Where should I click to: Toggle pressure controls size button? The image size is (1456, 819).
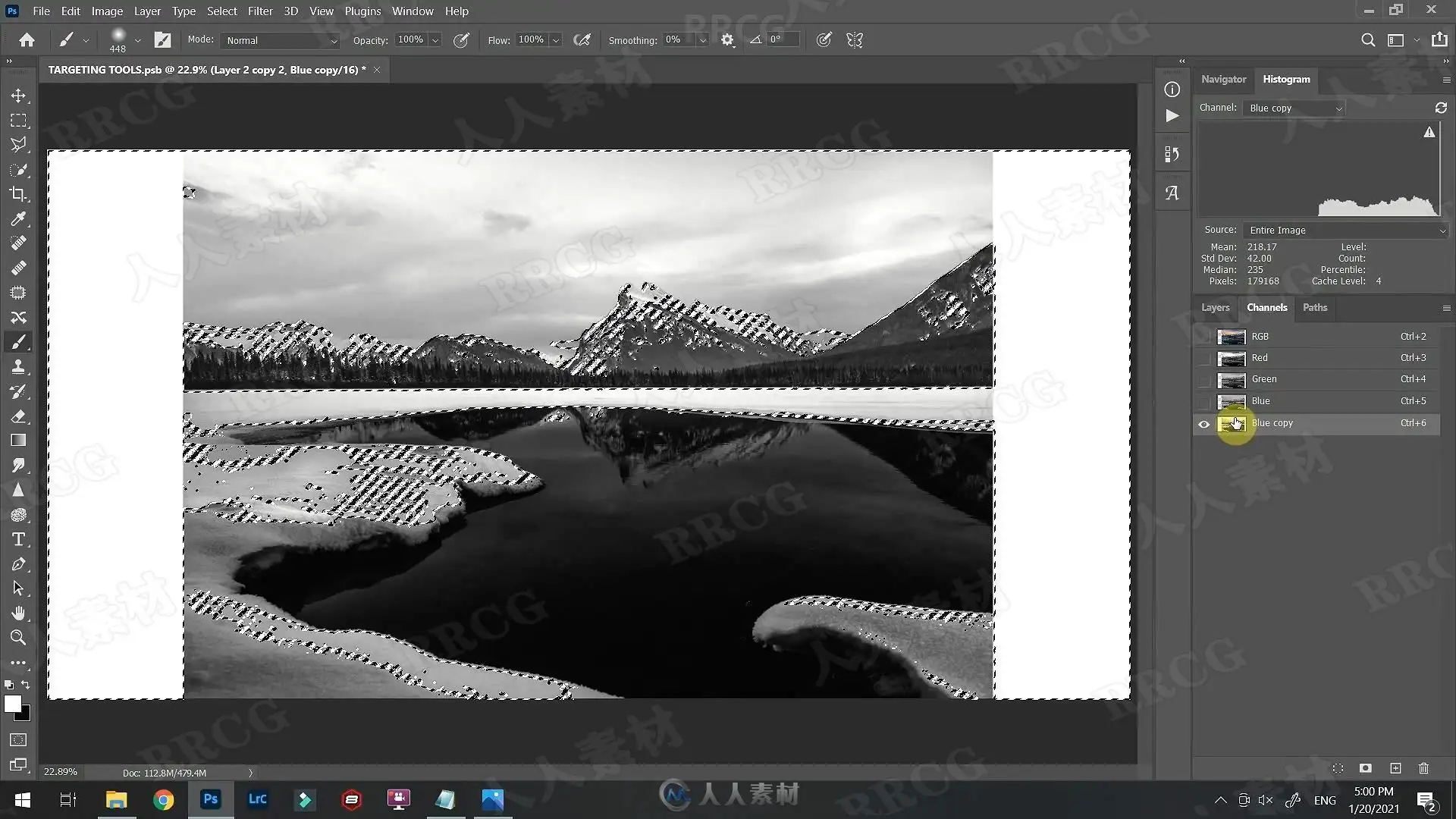[x=824, y=40]
